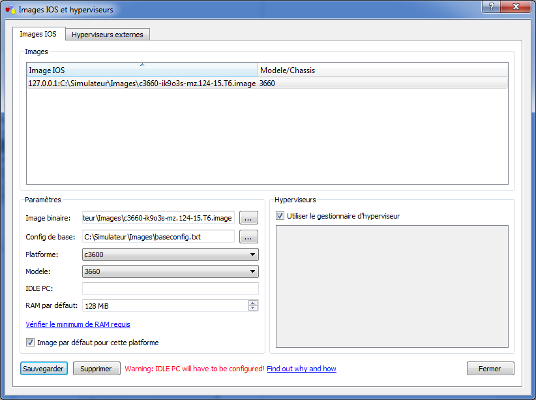This screenshot has width=536, height=400.
Task: Select the Images IOS tab
Action: click(38, 34)
